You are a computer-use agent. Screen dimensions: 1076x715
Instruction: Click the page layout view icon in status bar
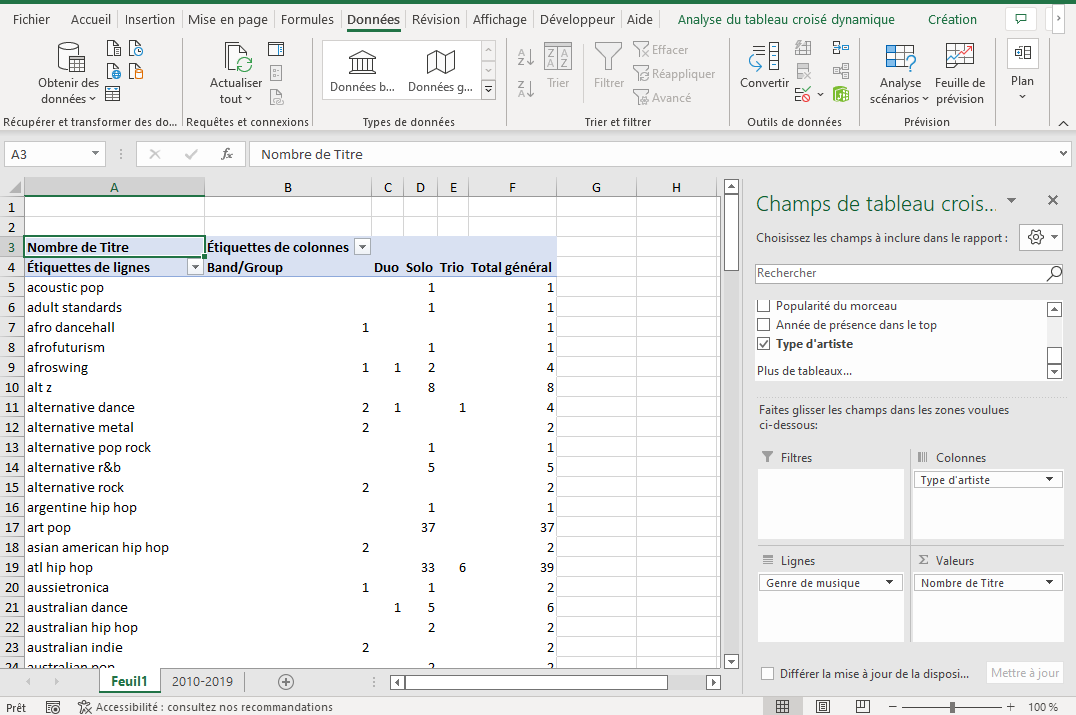tap(823, 706)
